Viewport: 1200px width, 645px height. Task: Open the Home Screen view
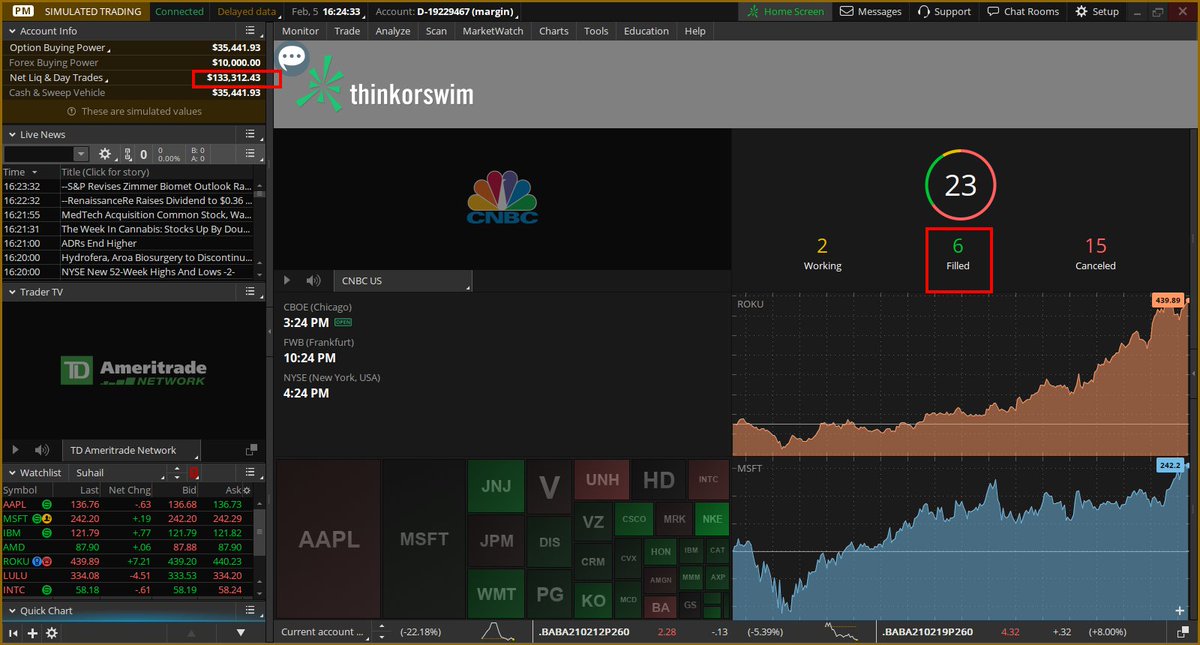pos(786,11)
